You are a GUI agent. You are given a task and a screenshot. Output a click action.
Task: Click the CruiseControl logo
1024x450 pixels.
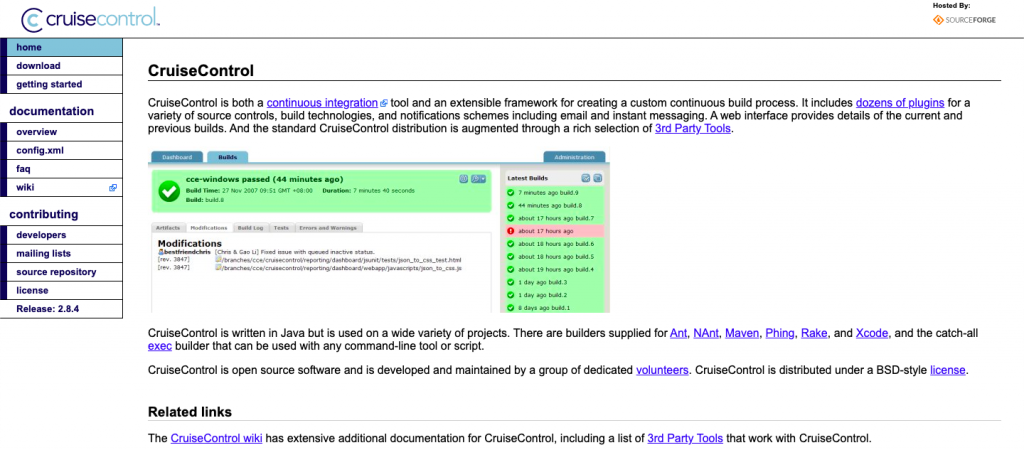coord(91,19)
